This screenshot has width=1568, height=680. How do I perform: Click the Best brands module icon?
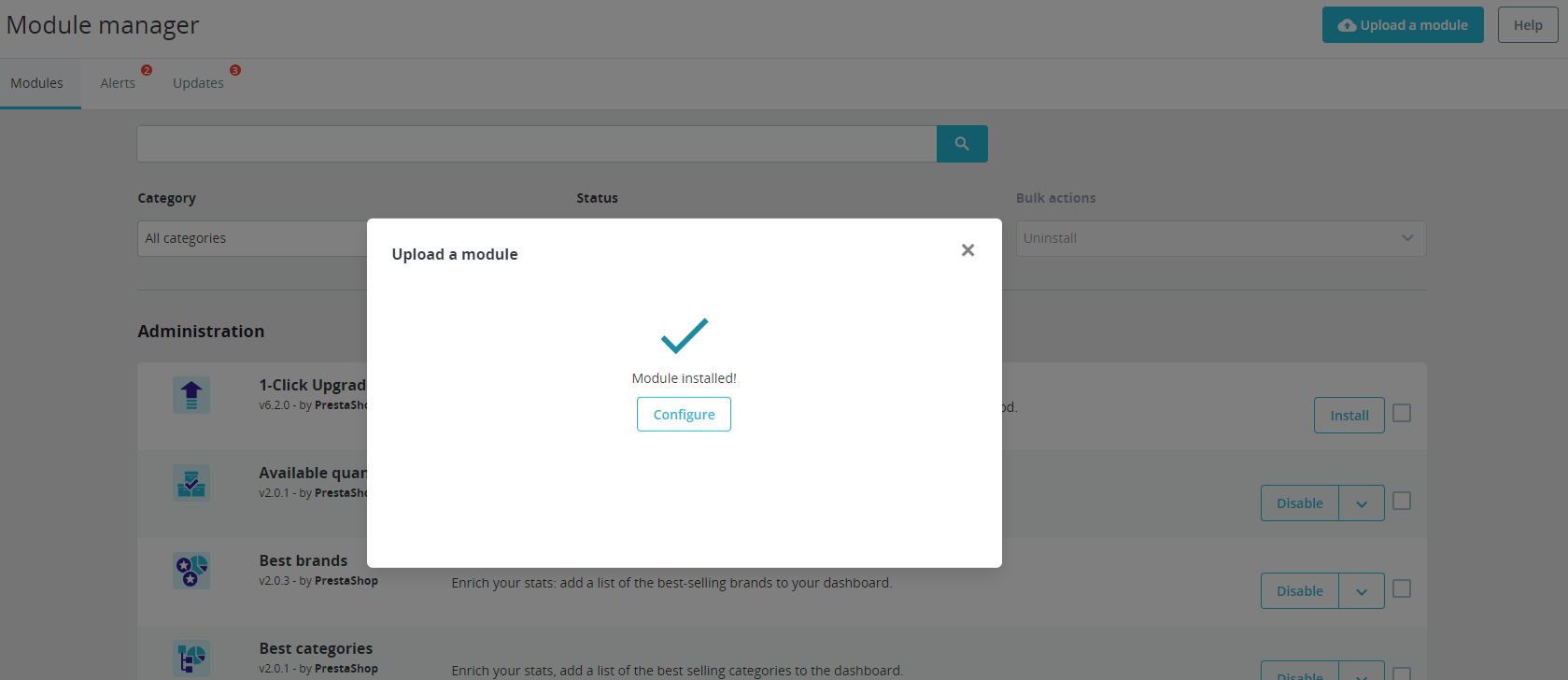click(x=191, y=571)
